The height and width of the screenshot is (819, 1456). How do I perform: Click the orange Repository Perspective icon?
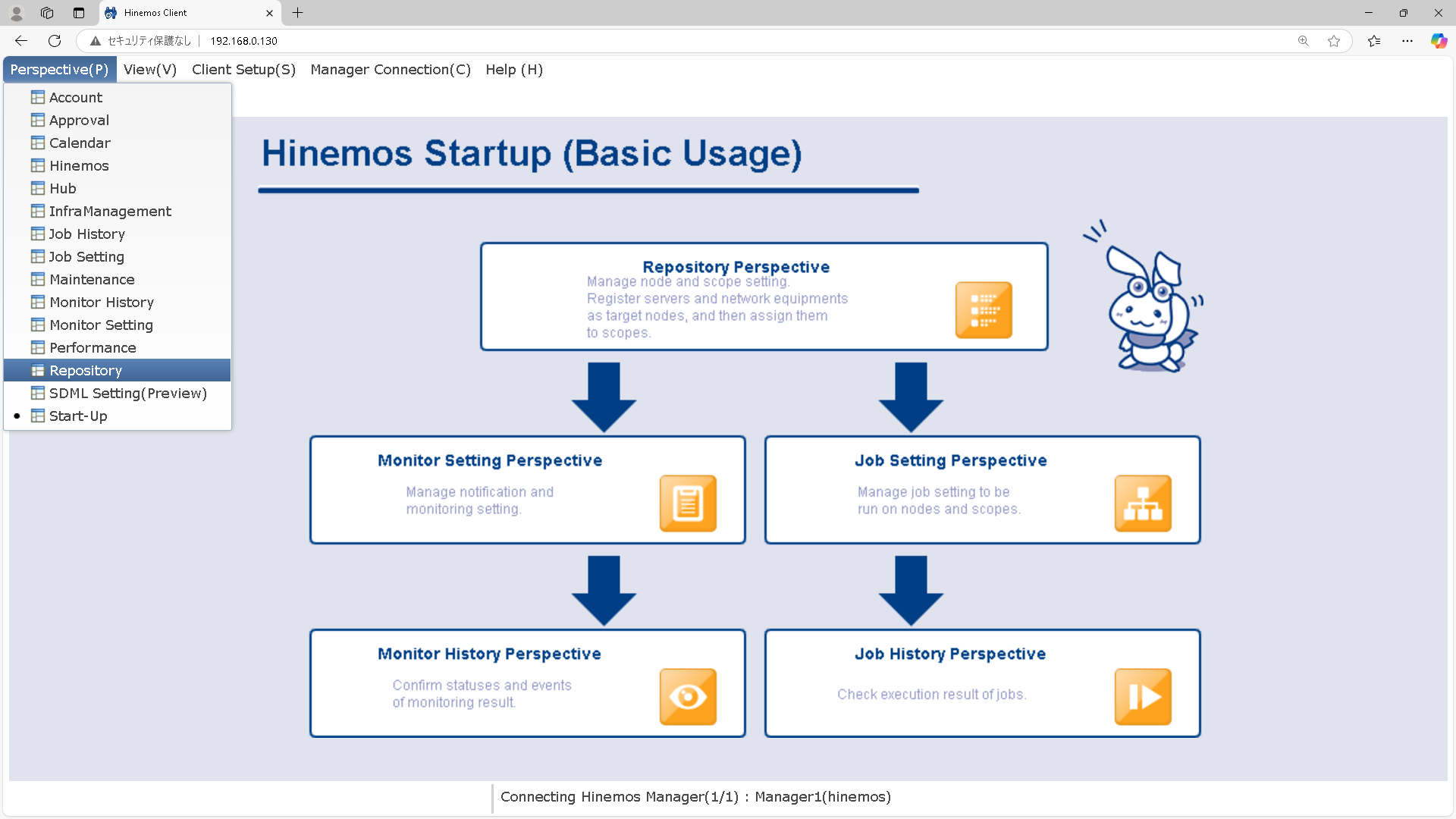pos(984,310)
